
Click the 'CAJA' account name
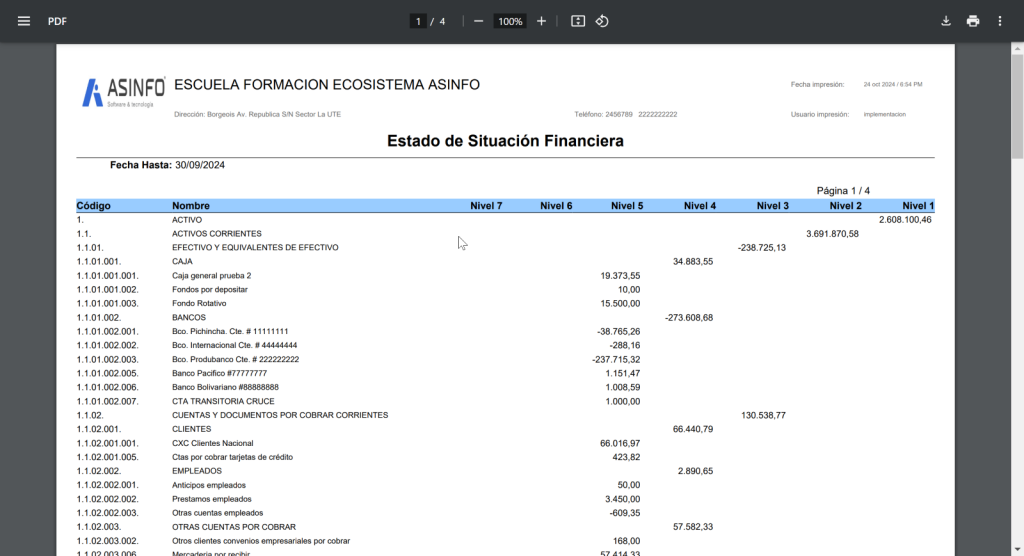click(x=182, y=261)
